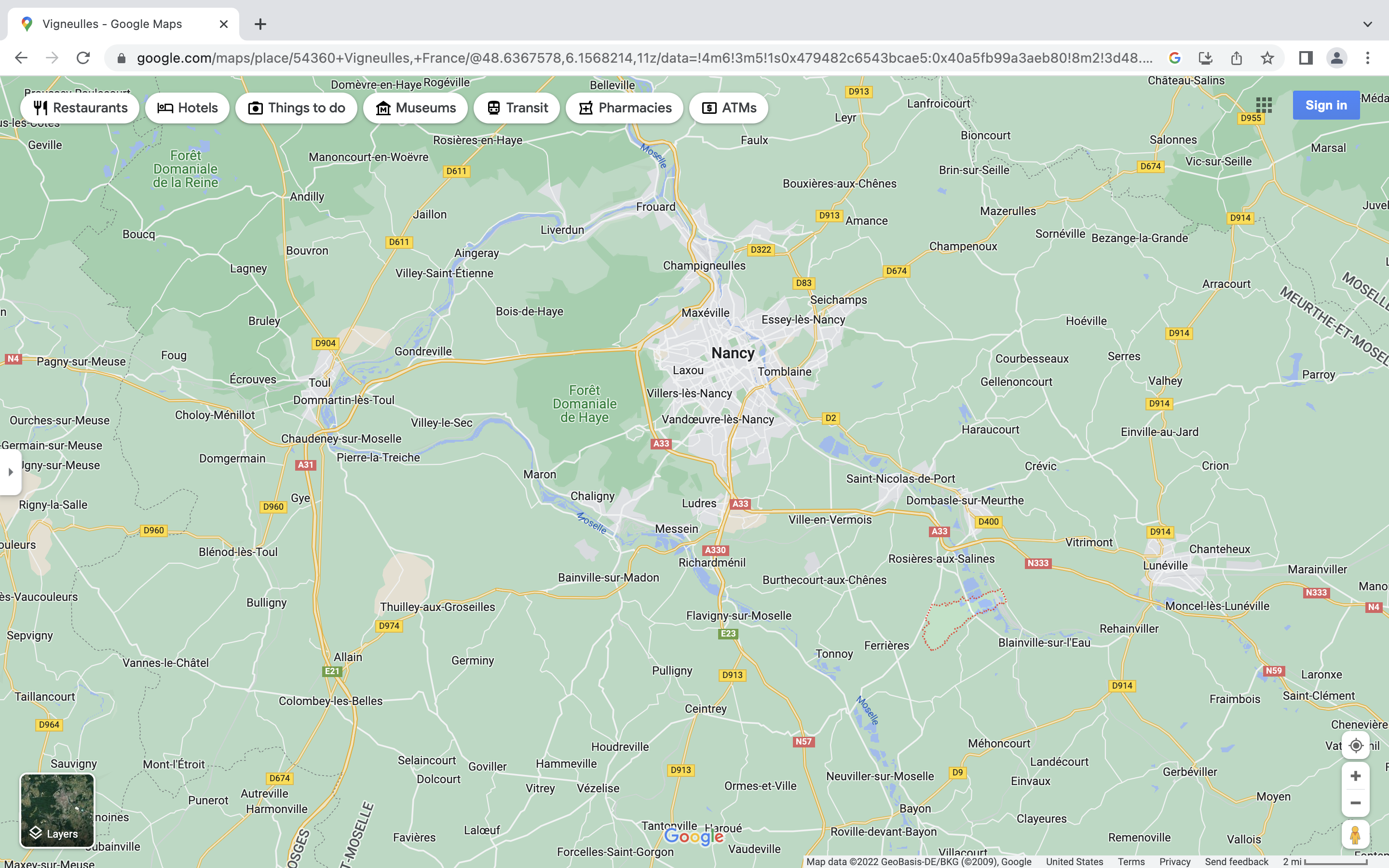Screen dimensions: 1389x868
Task: Click the Pegman Street View icon
Action: 1355,835
